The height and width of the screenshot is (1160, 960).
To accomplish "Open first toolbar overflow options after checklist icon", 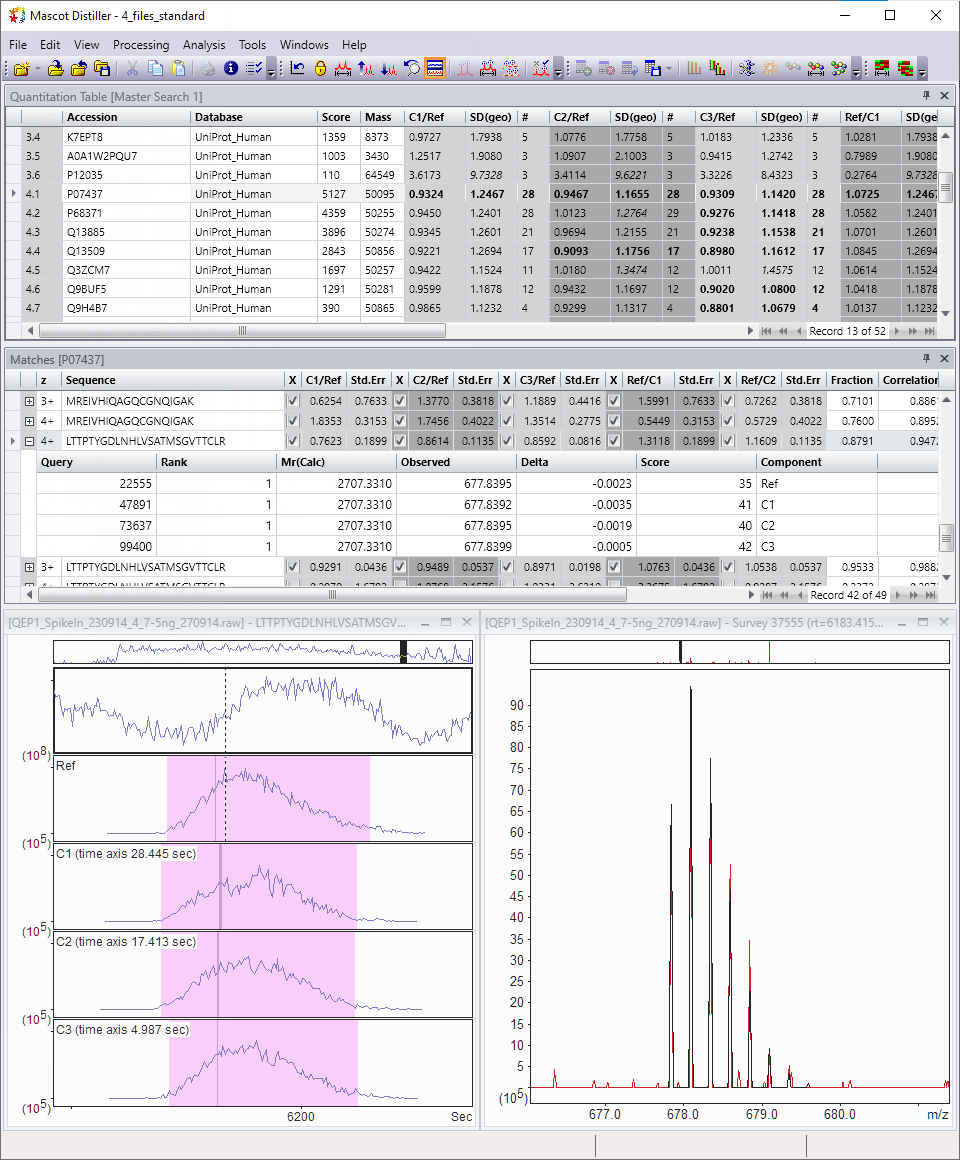I will pyautogui.click(x=271, y=70).
